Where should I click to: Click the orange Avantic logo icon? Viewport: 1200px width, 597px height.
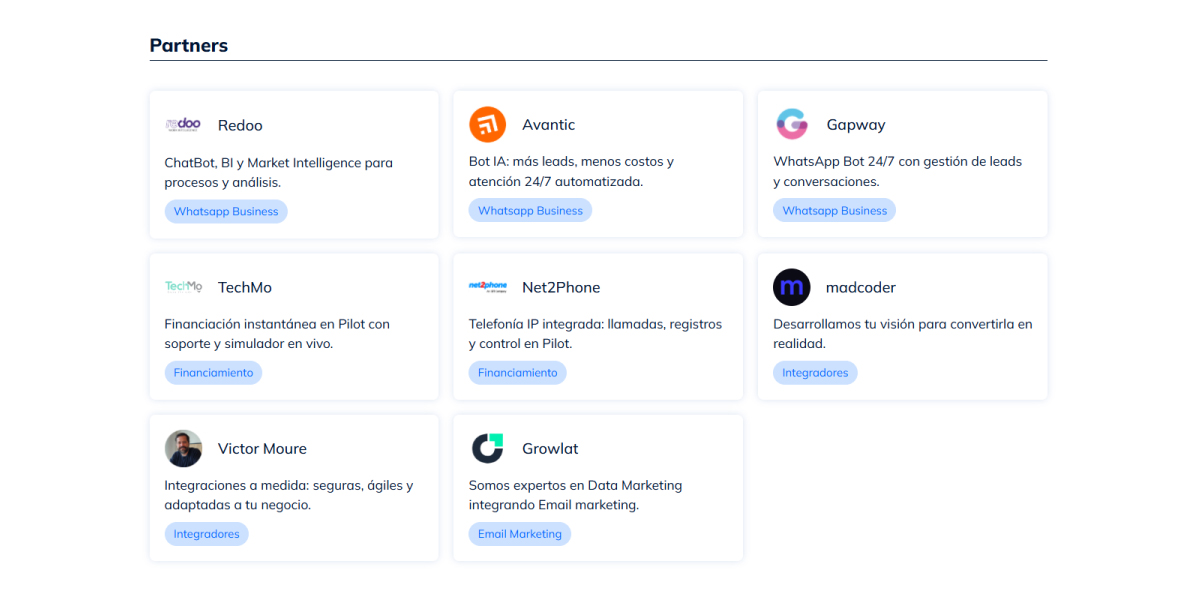[x=487, y=125]
